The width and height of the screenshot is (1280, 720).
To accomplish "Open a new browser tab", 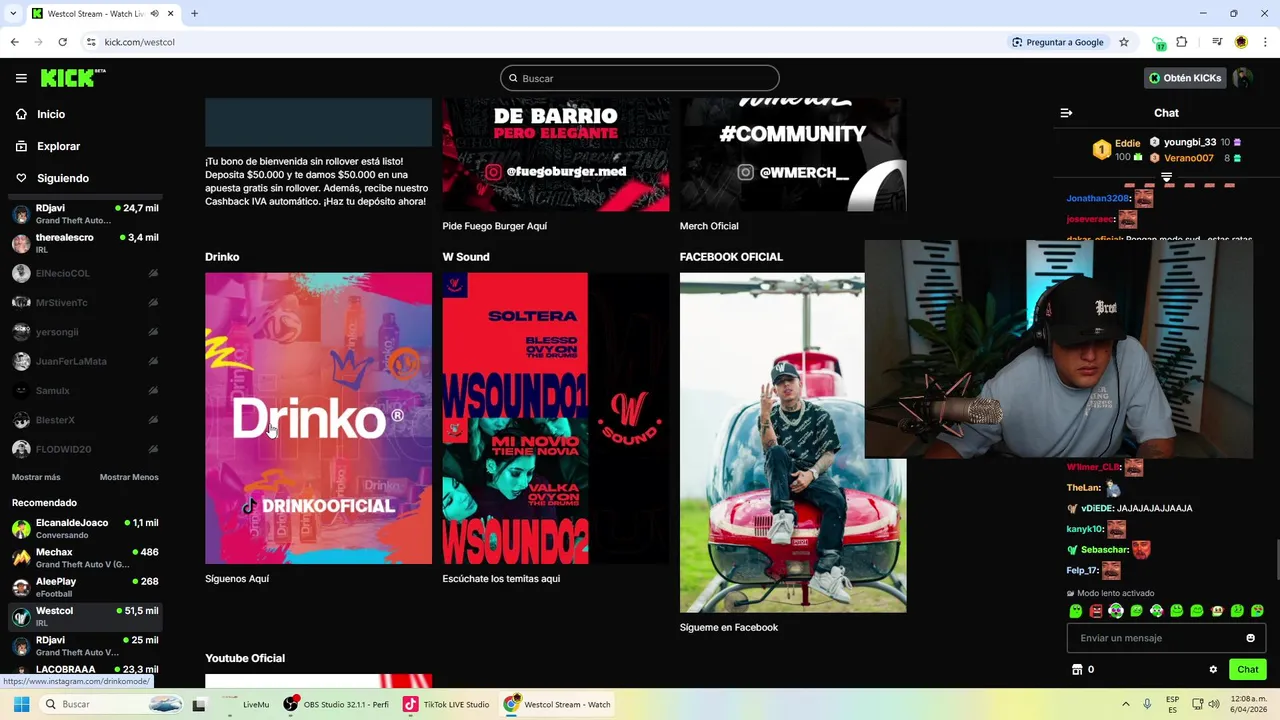I will pos(194,14).
